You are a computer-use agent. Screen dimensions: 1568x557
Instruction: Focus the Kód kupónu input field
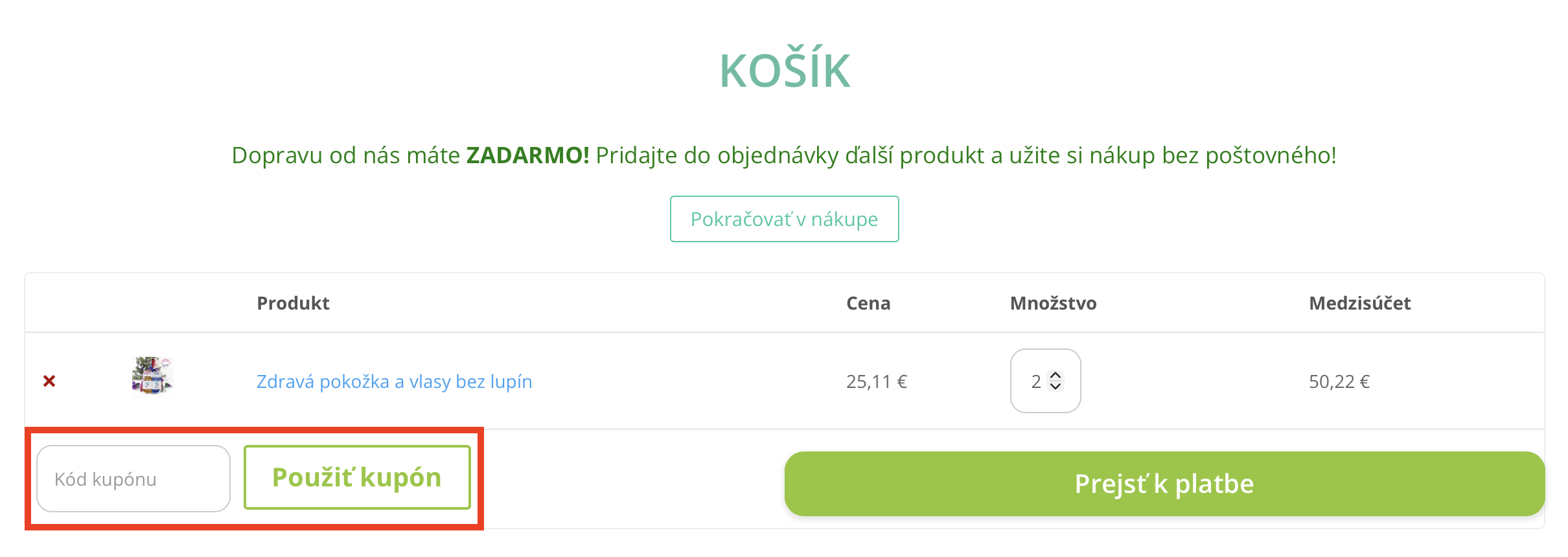[x=133, y=479]
